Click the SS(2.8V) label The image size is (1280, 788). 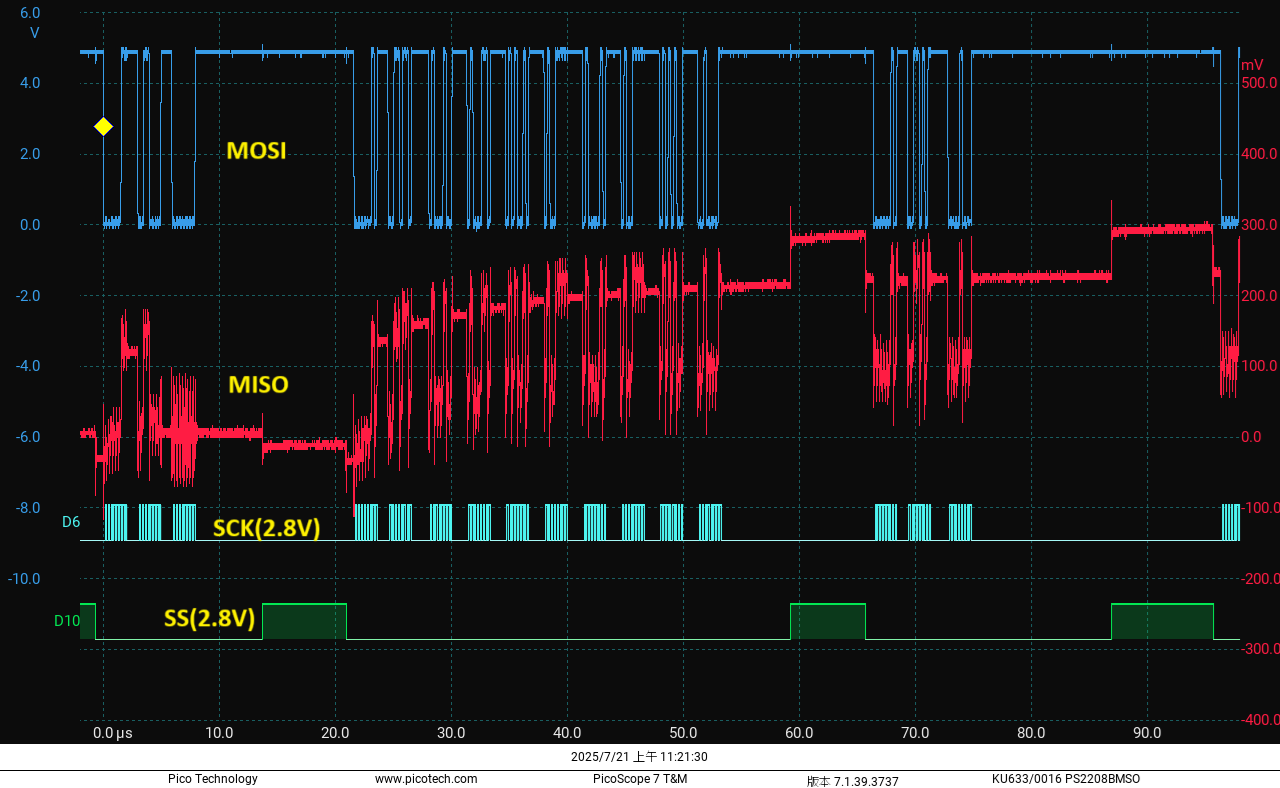tap(210, 619)
